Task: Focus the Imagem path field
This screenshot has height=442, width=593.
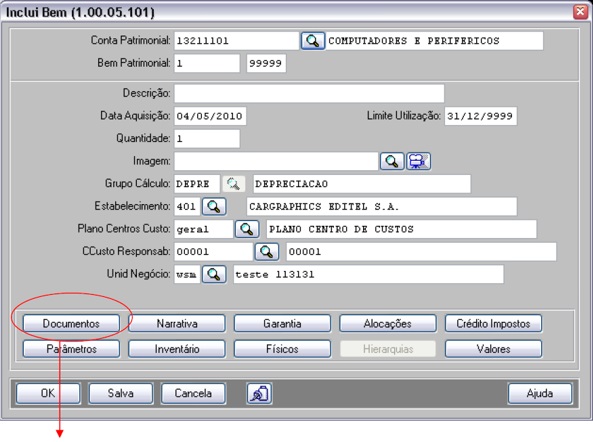Action: pos(276,161)
